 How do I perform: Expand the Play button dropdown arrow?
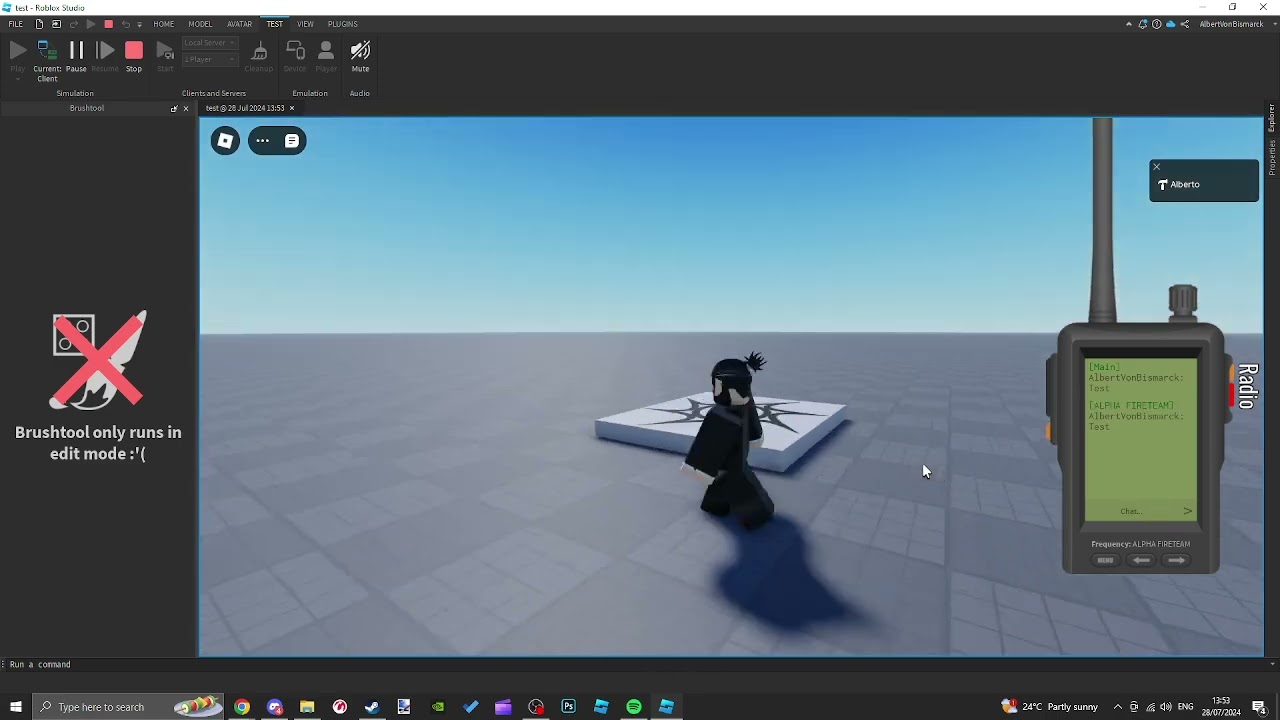17,78
